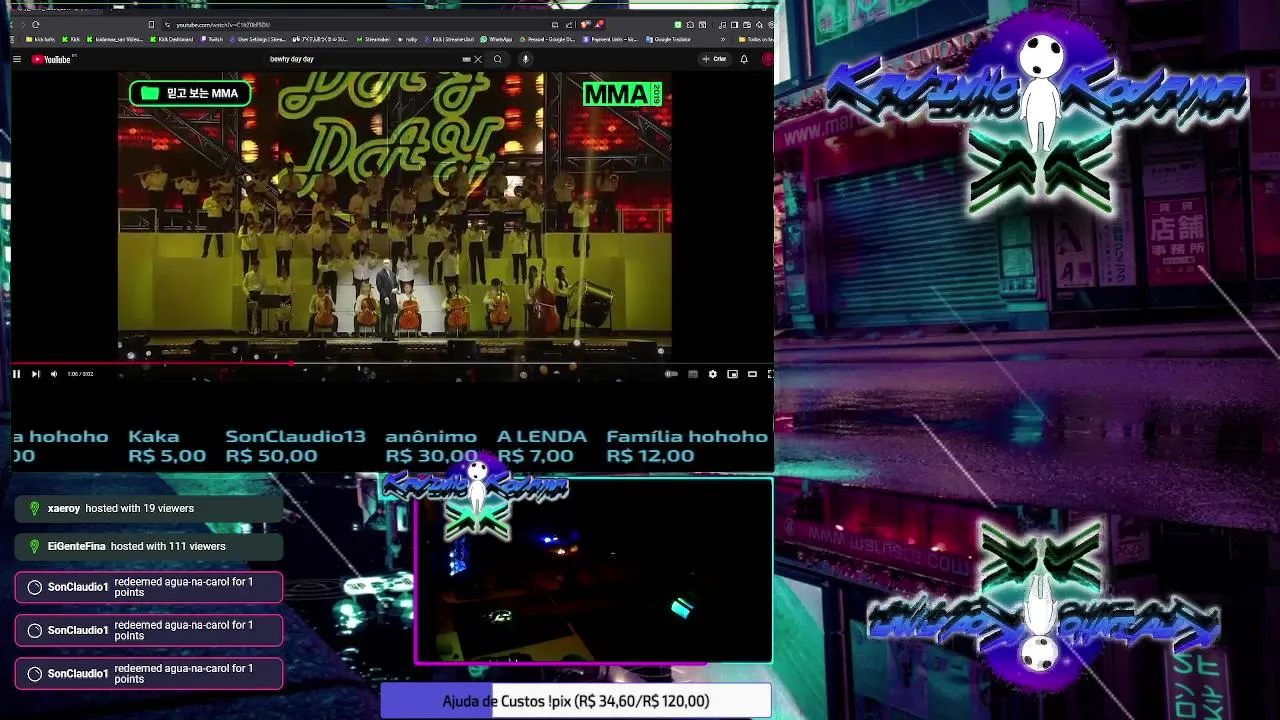Viewport: 1280px width, 720px height.
Task: Click 'EiGenteFina hosted with 111 viewers' event
Action: [x=149, y=546]
